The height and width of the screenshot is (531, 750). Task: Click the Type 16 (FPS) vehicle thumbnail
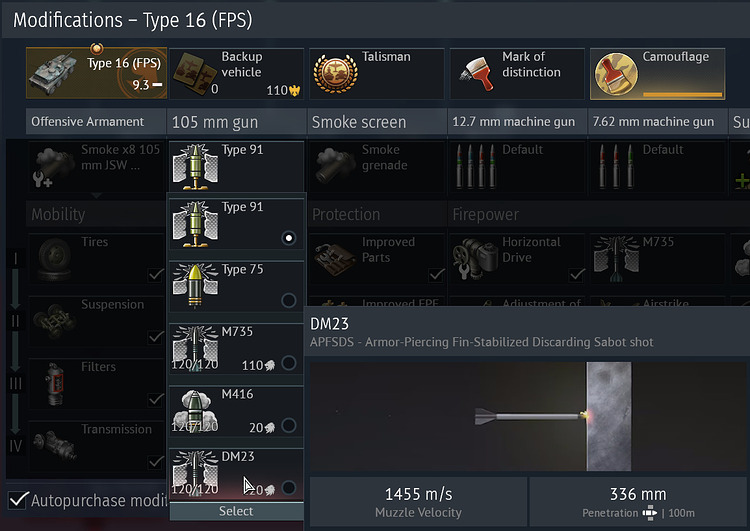pos(53,75)
